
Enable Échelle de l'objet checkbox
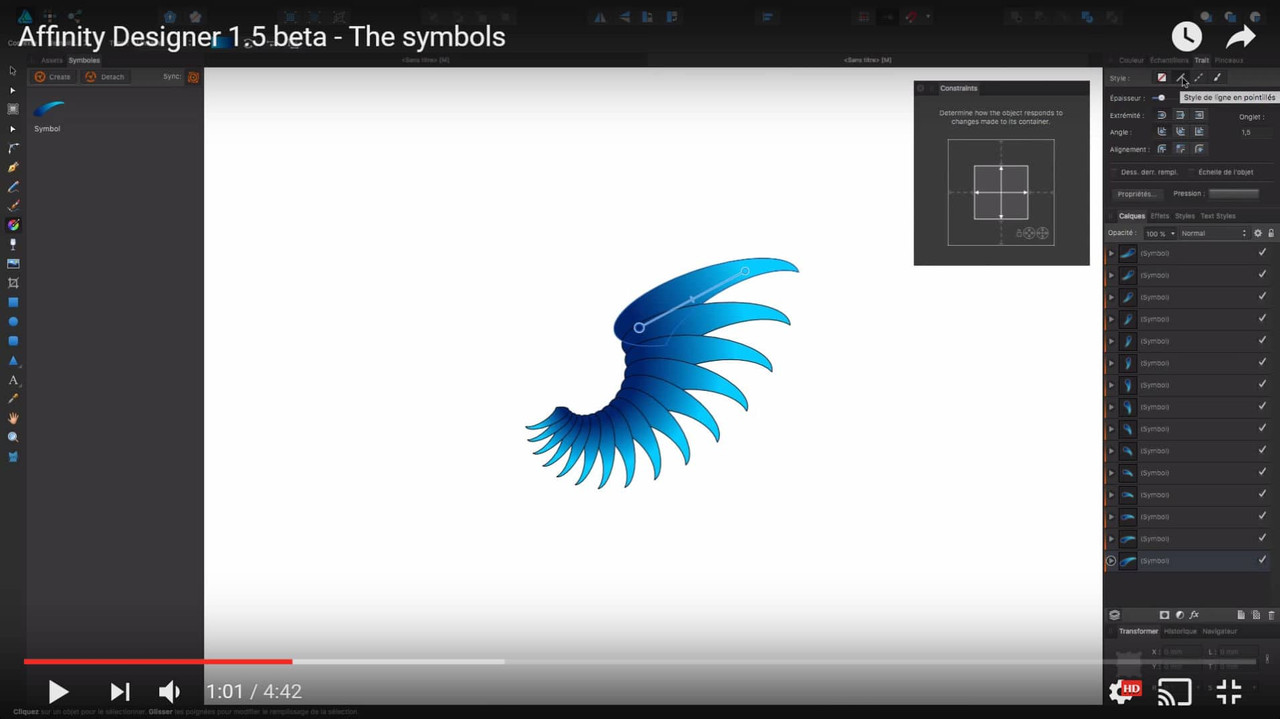click(x=1191, y=172)
